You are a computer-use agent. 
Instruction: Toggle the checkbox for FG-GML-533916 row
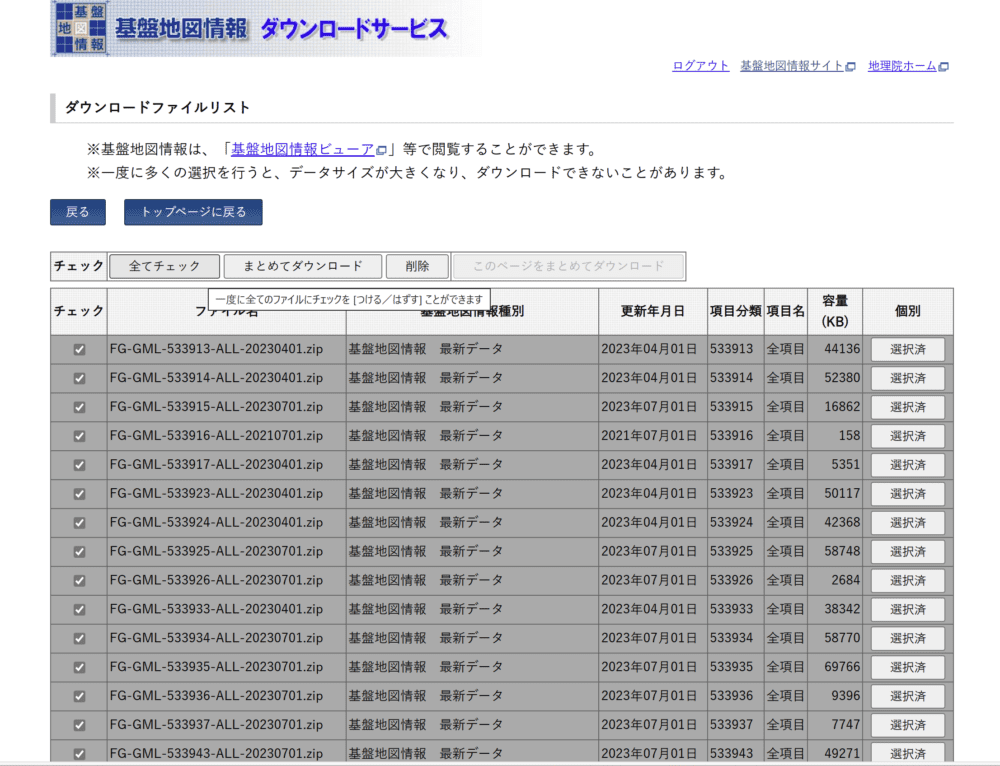[79, 436]
